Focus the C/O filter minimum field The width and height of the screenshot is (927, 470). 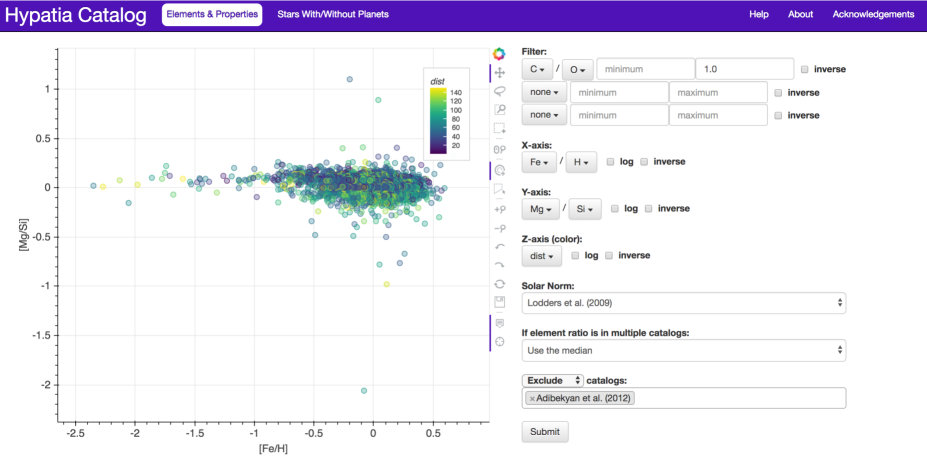tap(644, 69)
